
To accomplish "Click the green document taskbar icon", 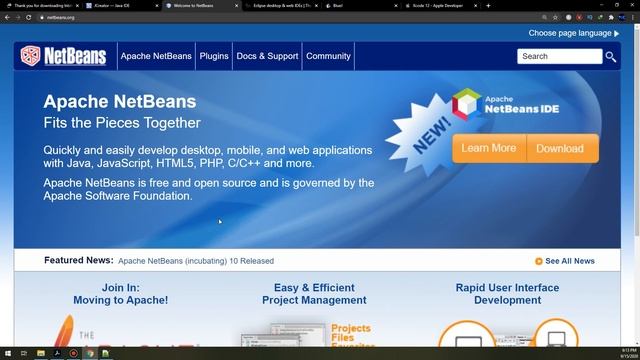I will coord(106,353).
